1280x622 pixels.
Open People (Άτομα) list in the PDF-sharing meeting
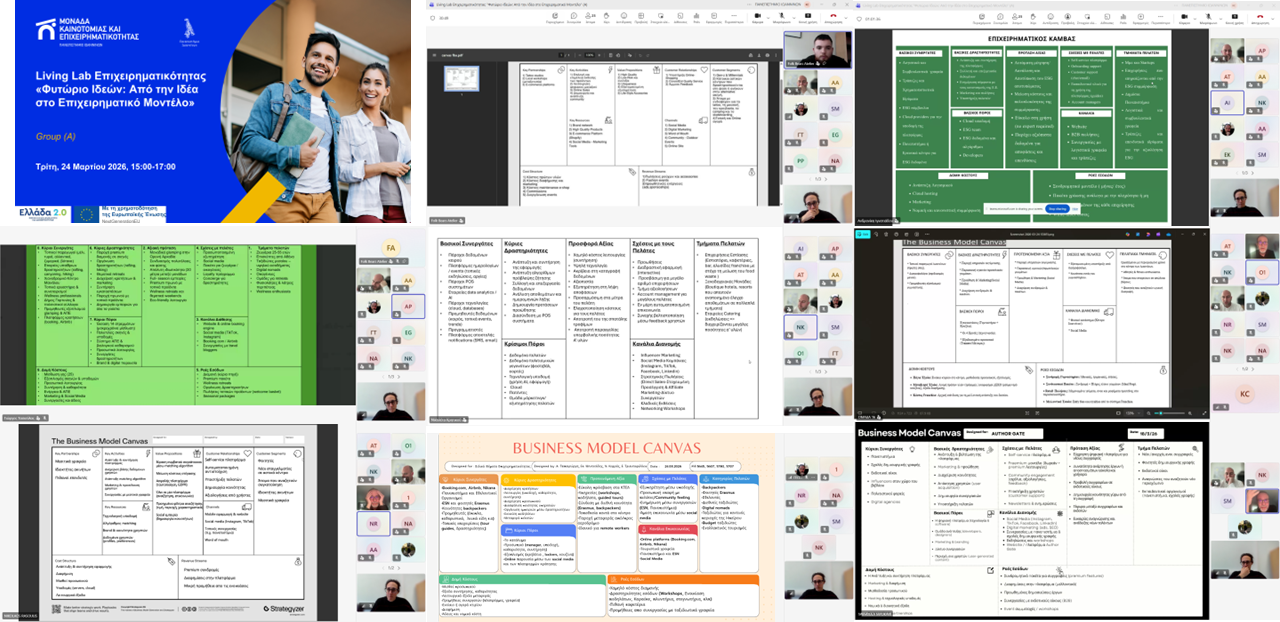590,16
